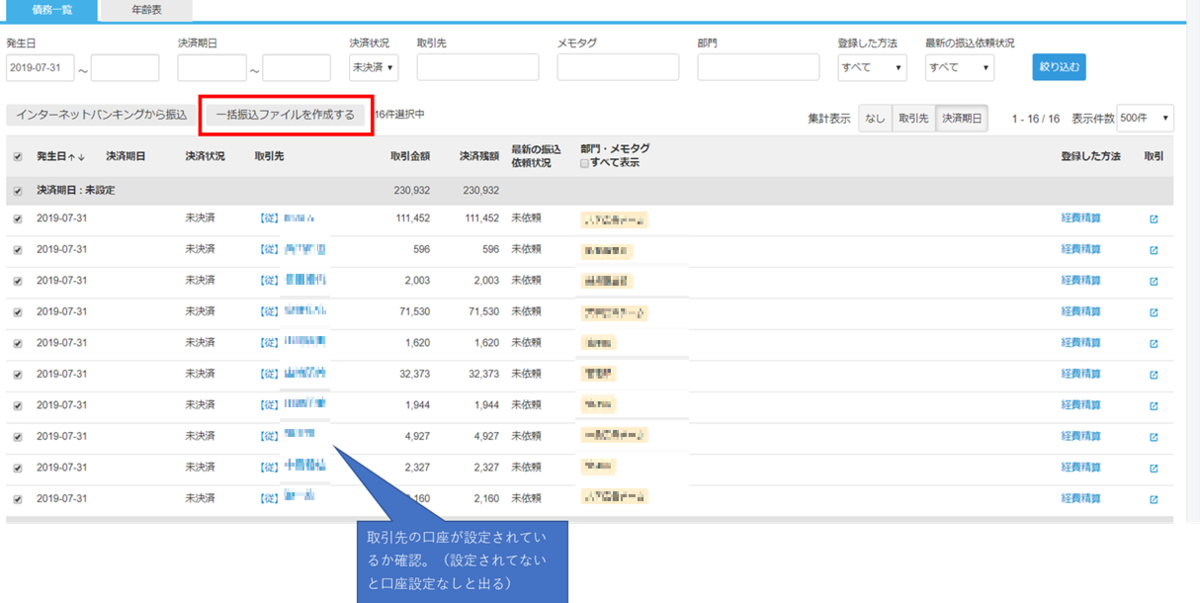Open the 【従】 vendor link in 1,620 row
Screen dimensions: 1200x603
click(292, 343)
